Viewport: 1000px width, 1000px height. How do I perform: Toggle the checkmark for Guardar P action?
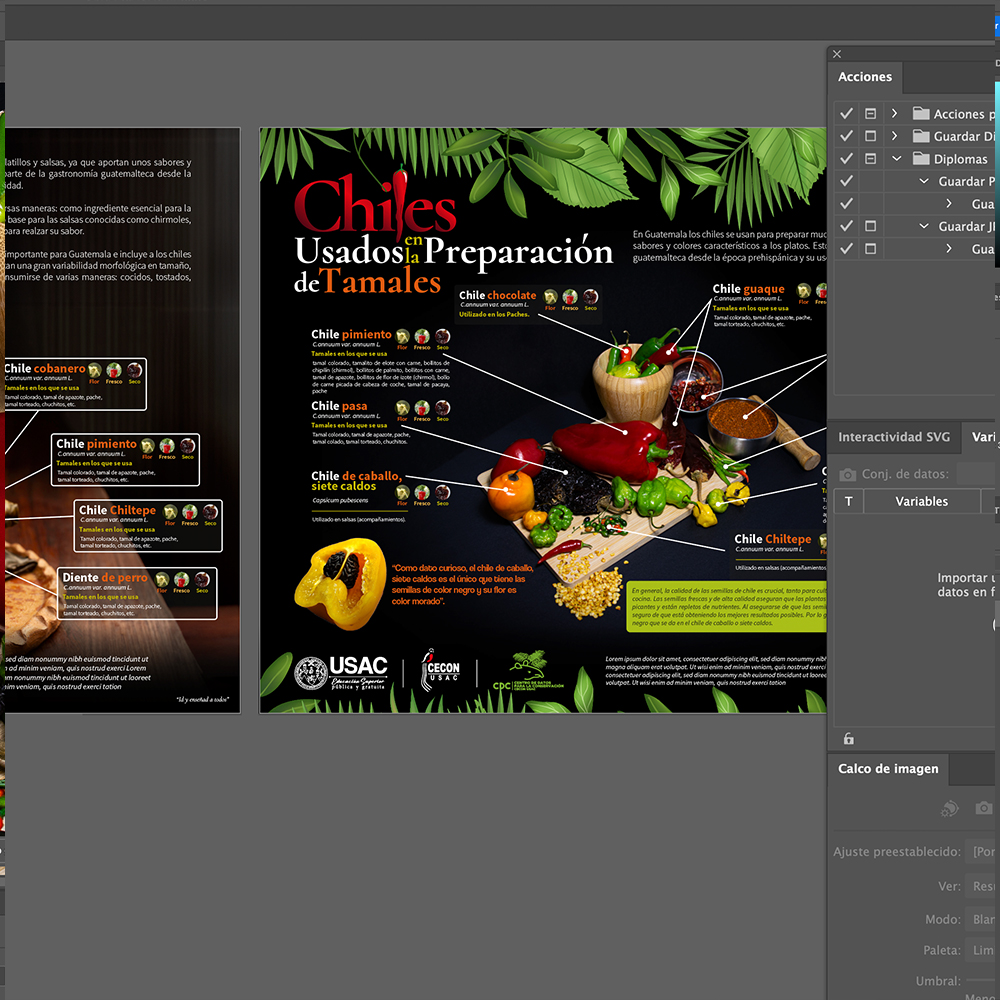846,181
